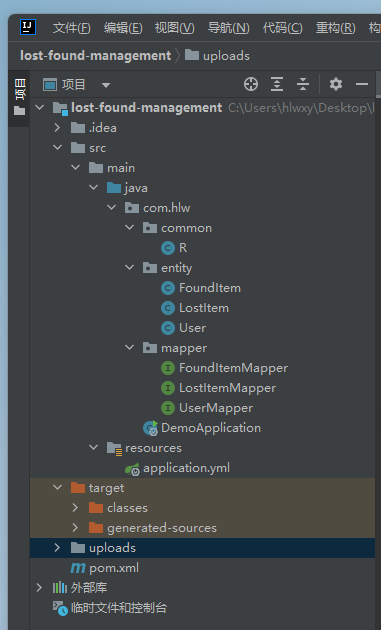Collapse the src folder
Screen dimensions: 381x630
coord(57,147)
